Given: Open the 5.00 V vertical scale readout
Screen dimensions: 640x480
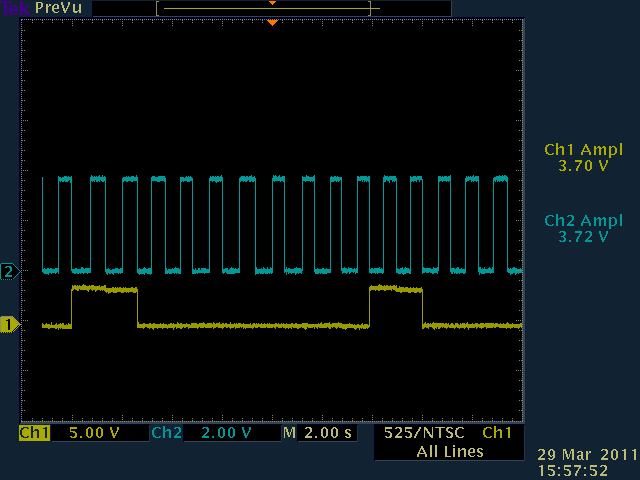Looking at the screenshot, I should point(92,433).
